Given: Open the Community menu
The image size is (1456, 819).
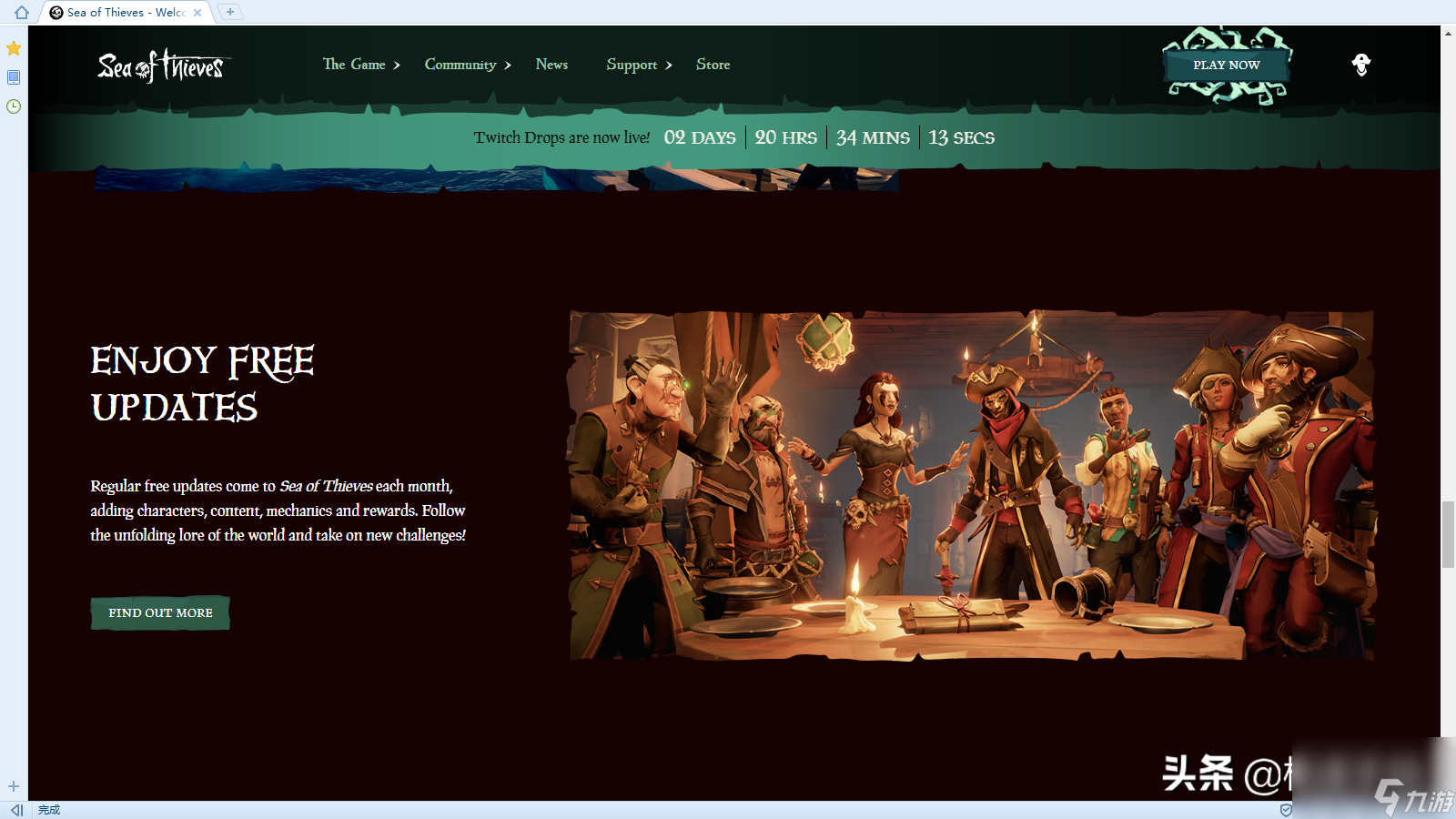Looking at the screenshot, I should pos(460,65).
